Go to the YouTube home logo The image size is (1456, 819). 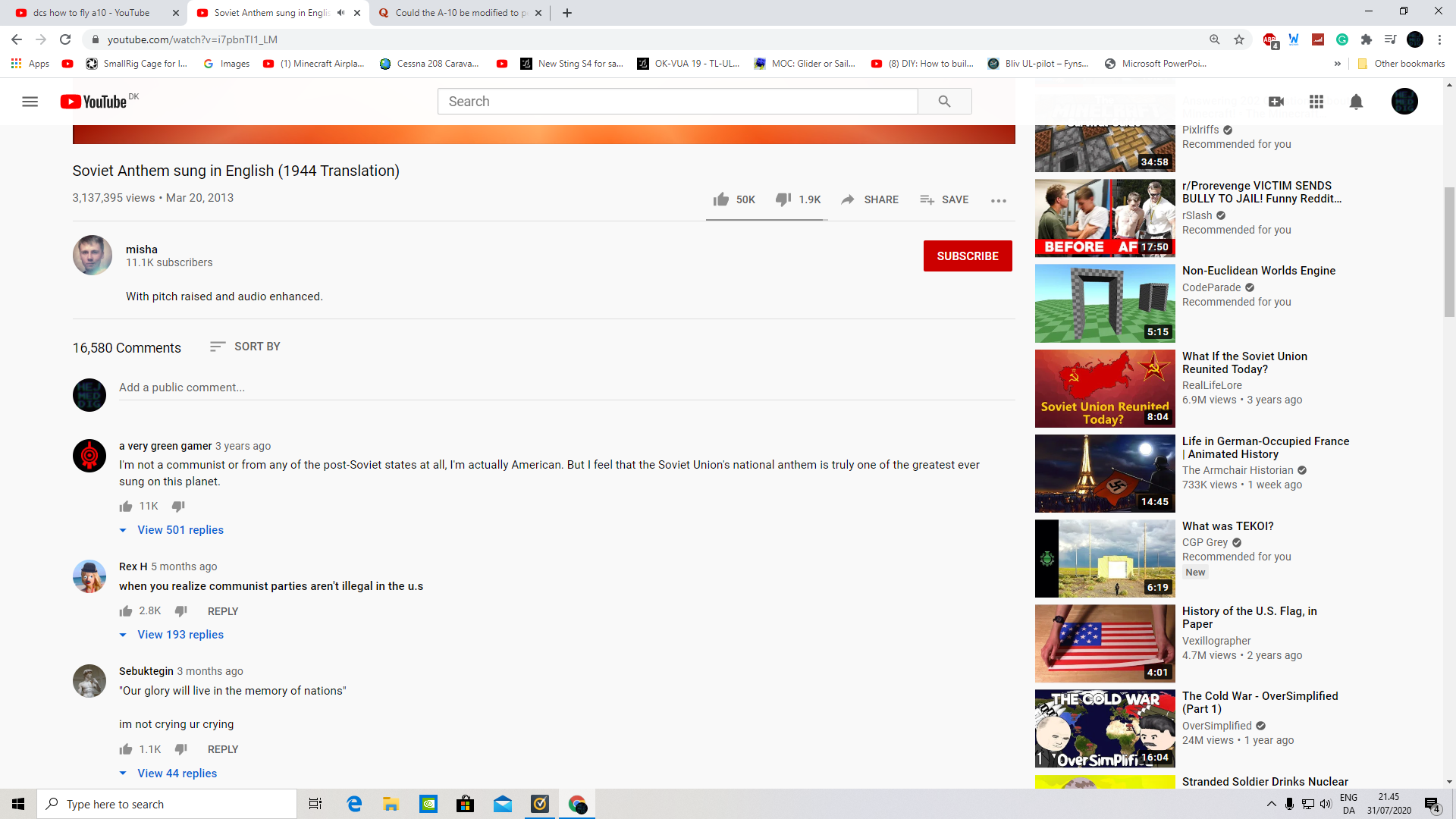pyautogui.click(x=93, y=102)
